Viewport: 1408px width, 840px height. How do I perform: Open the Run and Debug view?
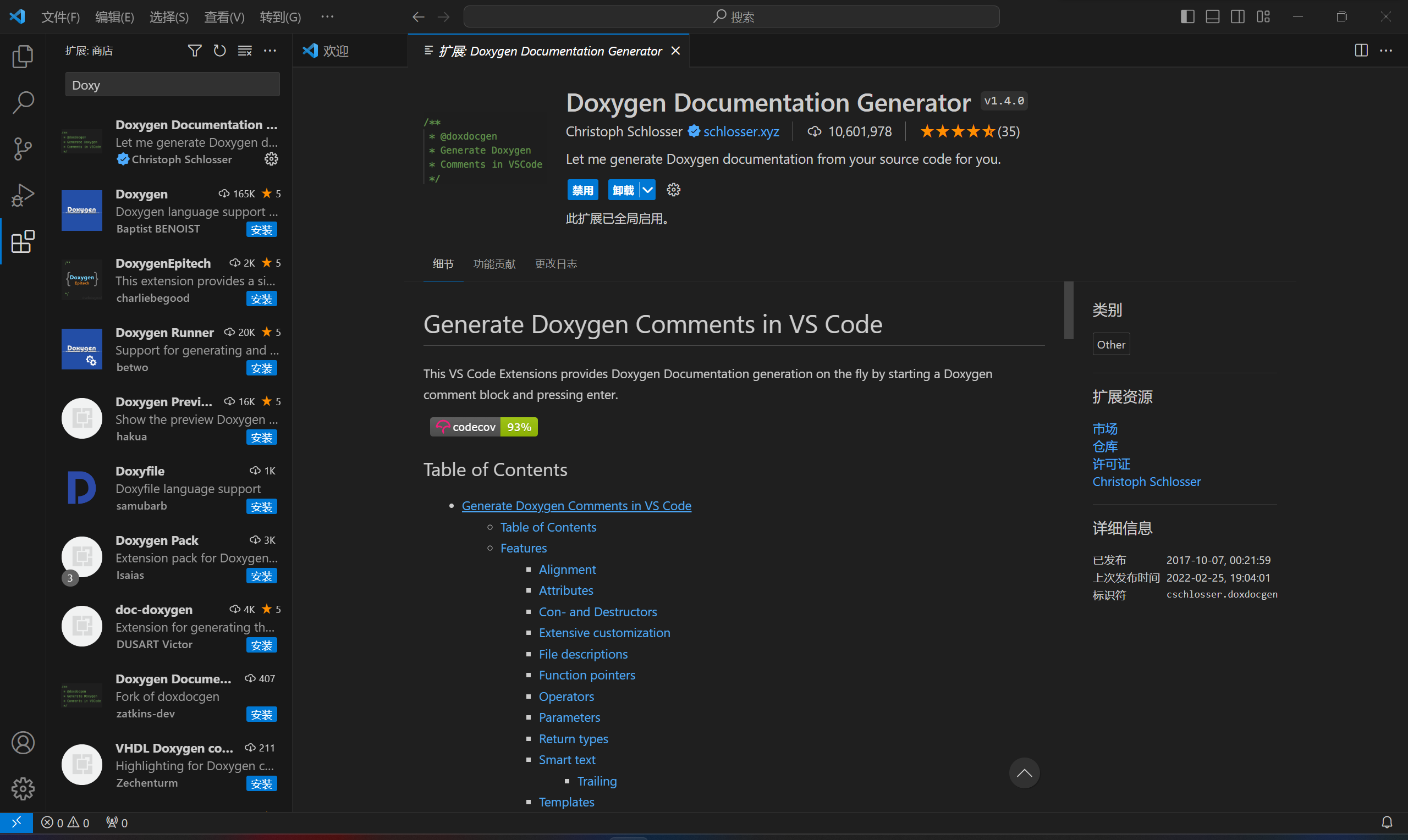(23, 195)
